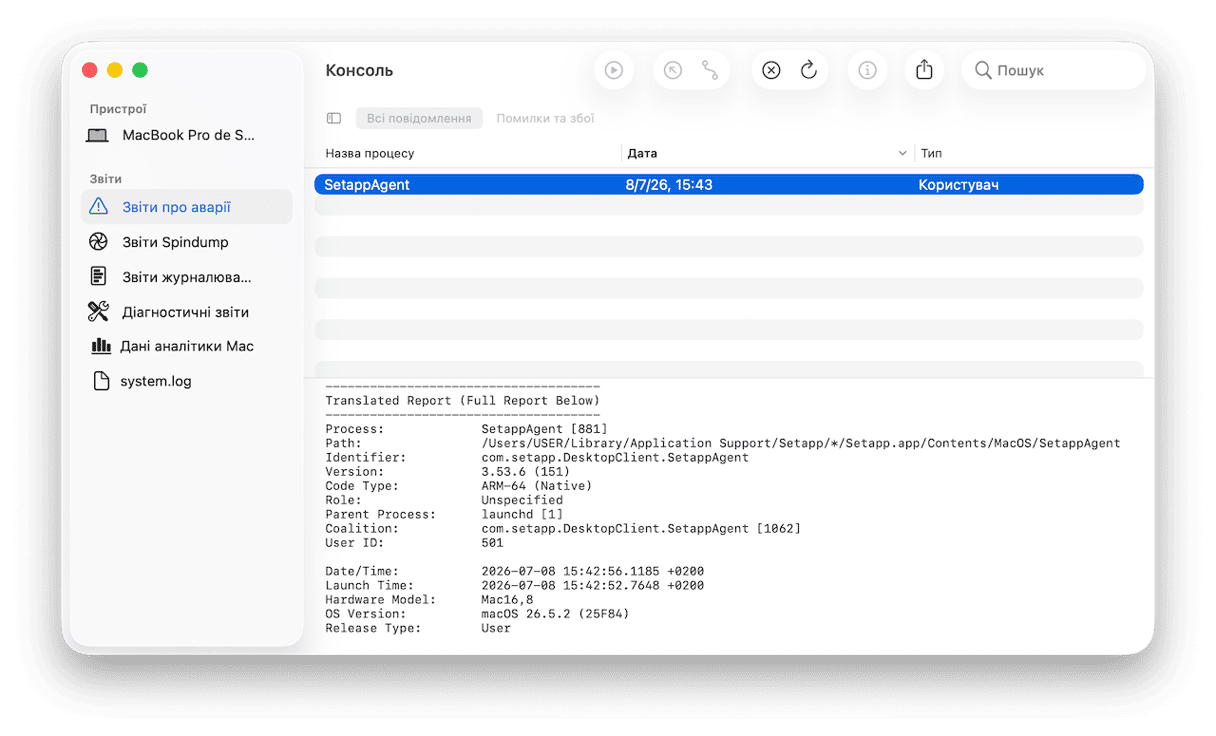
Task: Open system.log in sidebar
Action: click(155, 381)
